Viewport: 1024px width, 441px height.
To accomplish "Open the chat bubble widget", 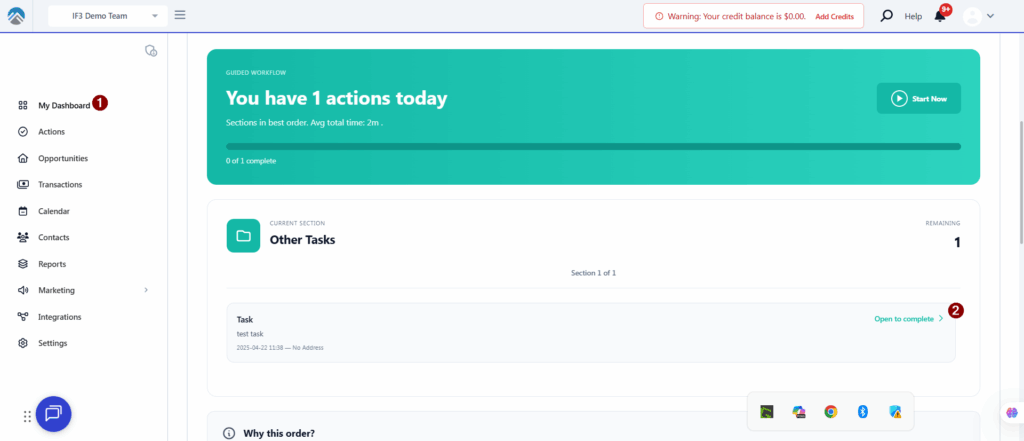I will [54, 413].
